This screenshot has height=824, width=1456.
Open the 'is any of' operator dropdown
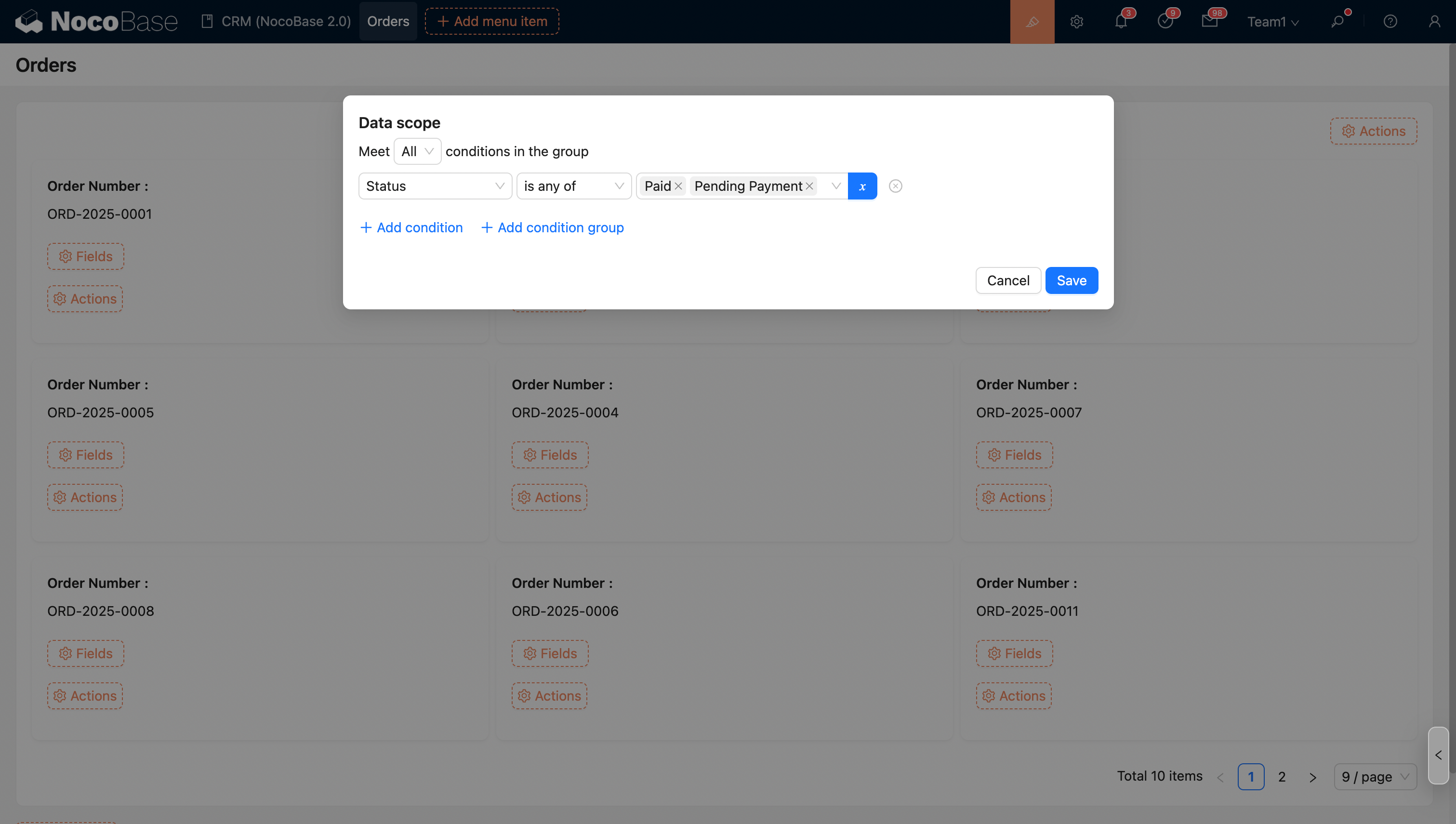(573, 186)
